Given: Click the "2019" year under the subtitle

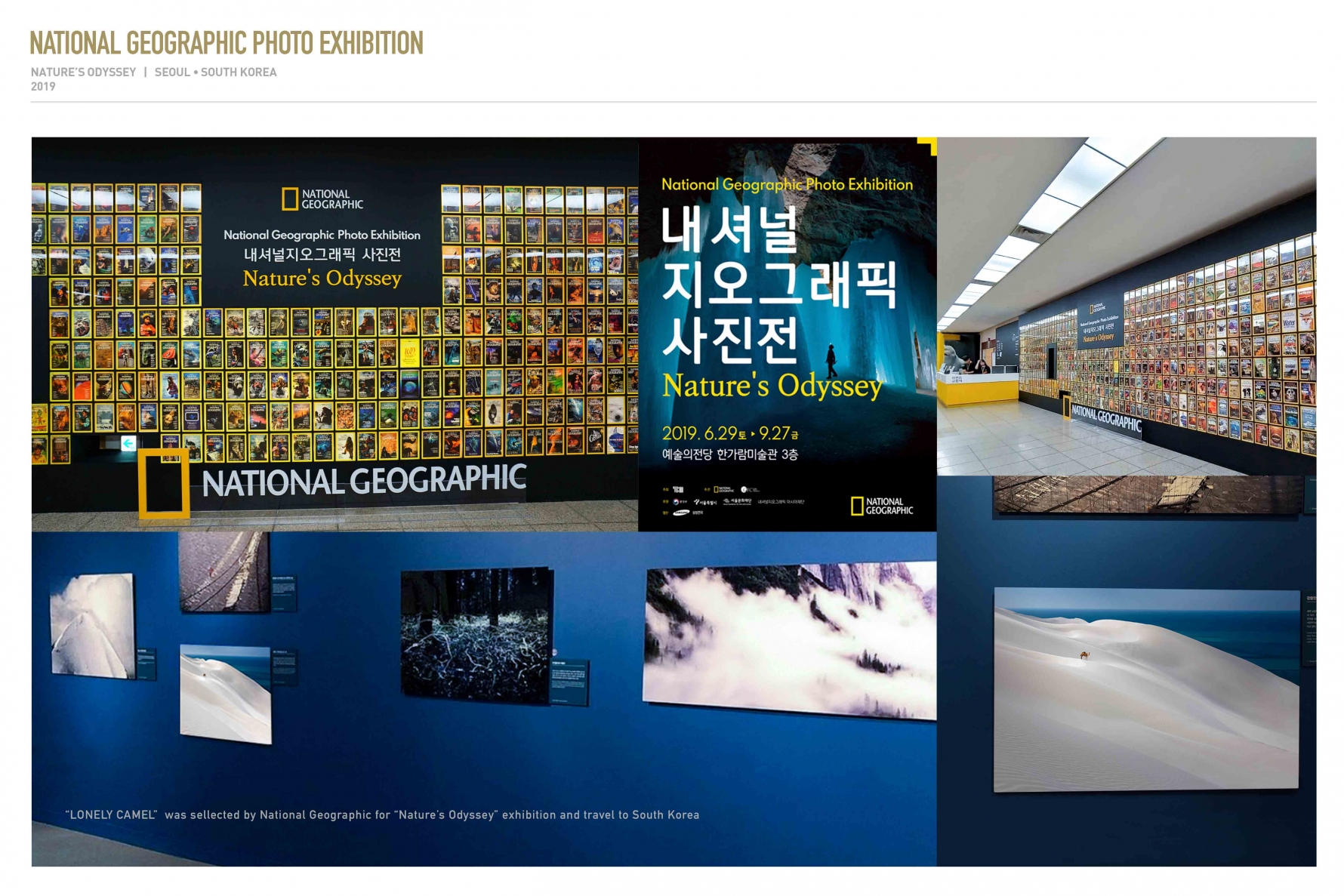Looking at the screenshot, I should 43,87.
